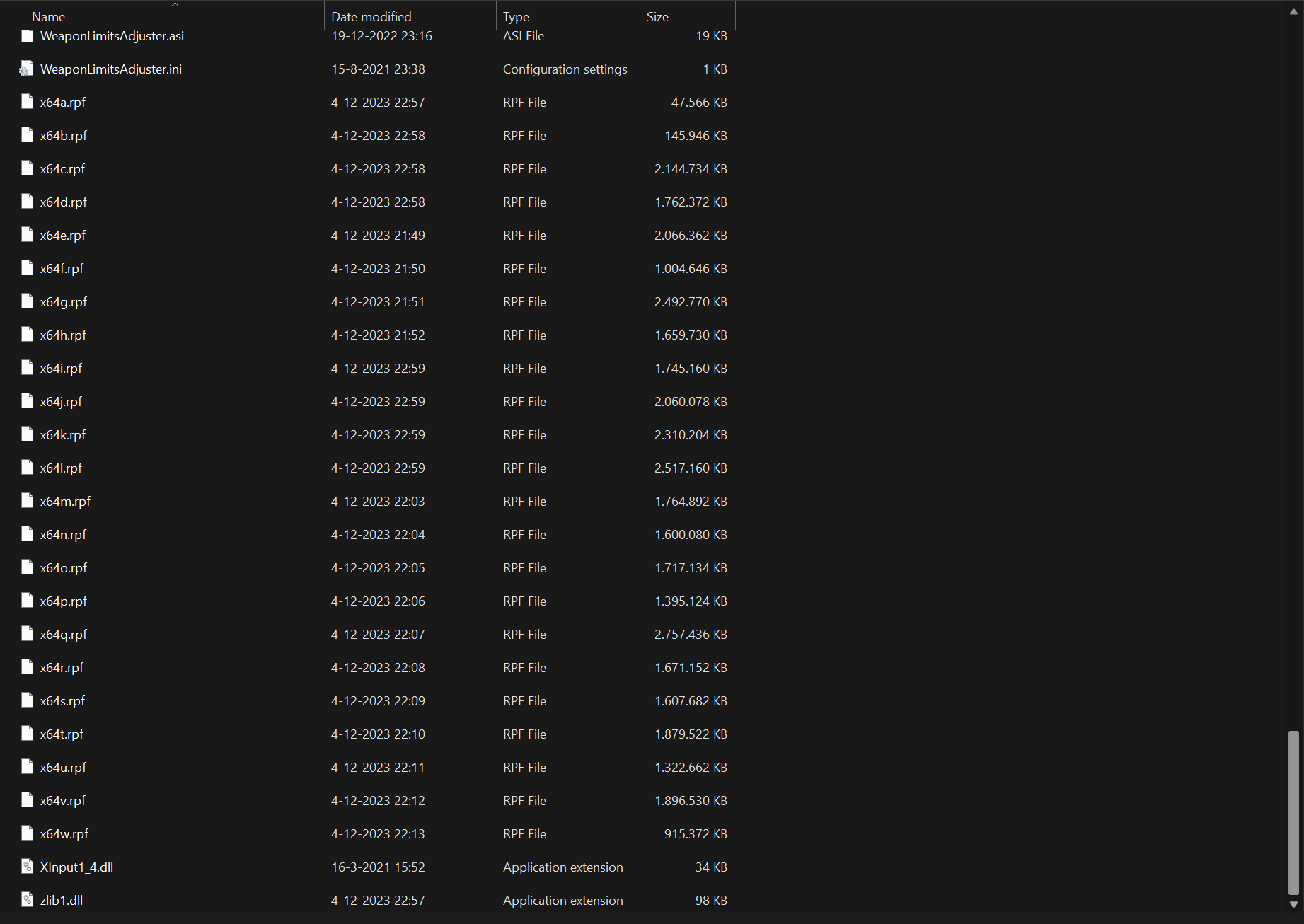Click the WeaponLimitsAdjuster.ini file name
Screen dimensions: 1304x924
pos(111,69)
